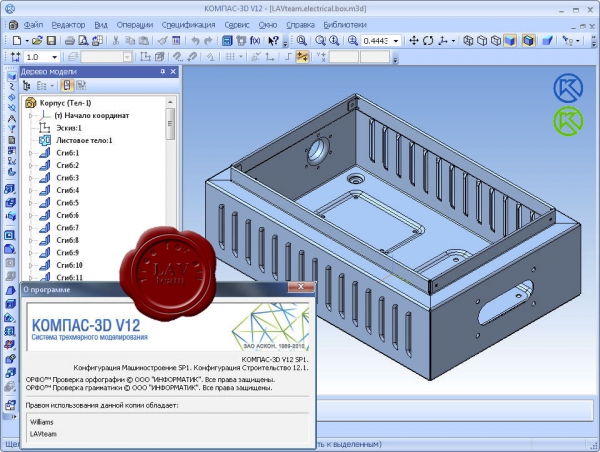Viewport: 600px width, 452px height.
Task: Open the Спецификация menu
Action: (x=188, y=25)
